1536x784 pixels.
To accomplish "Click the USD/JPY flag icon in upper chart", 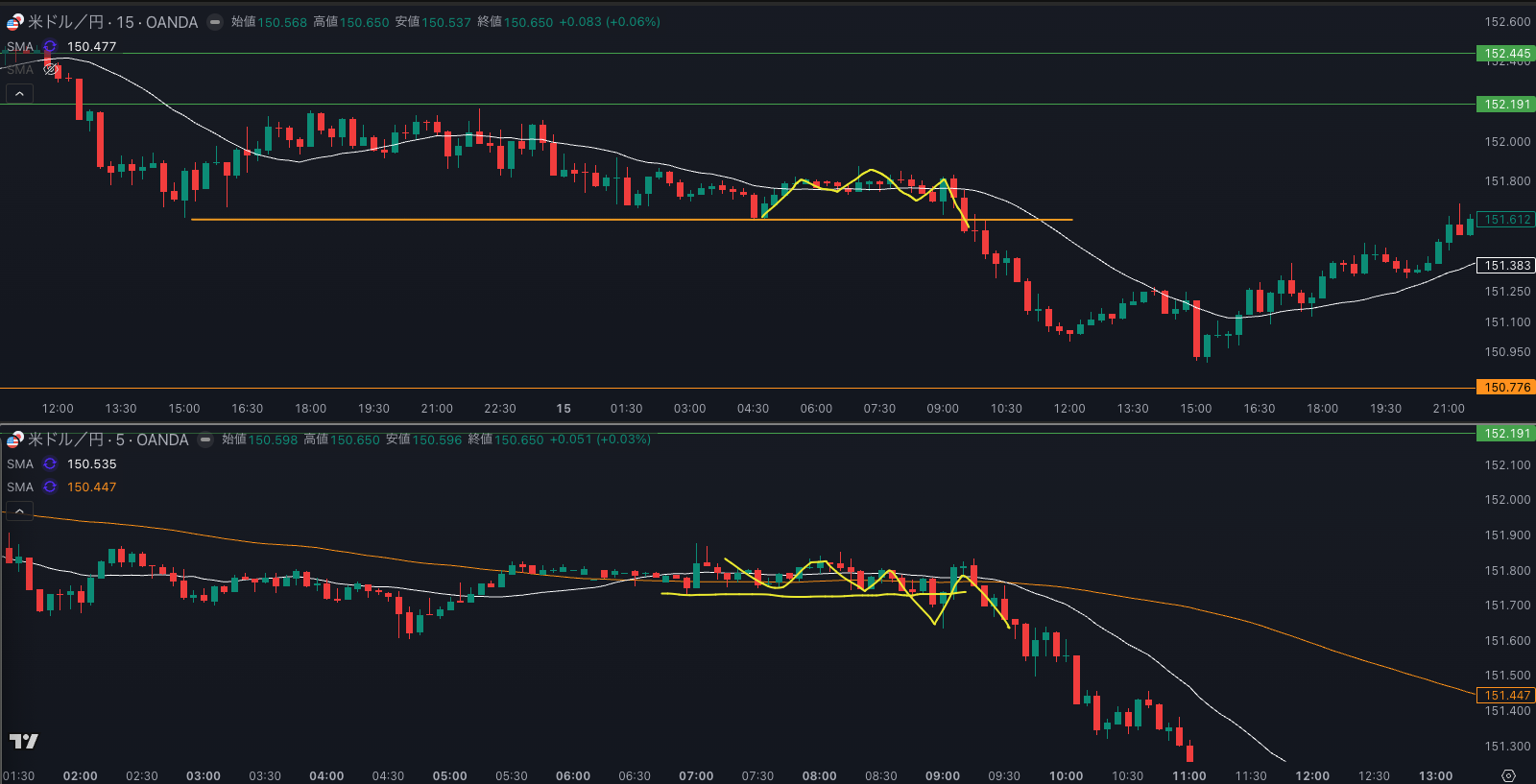I will coord(14,22).
